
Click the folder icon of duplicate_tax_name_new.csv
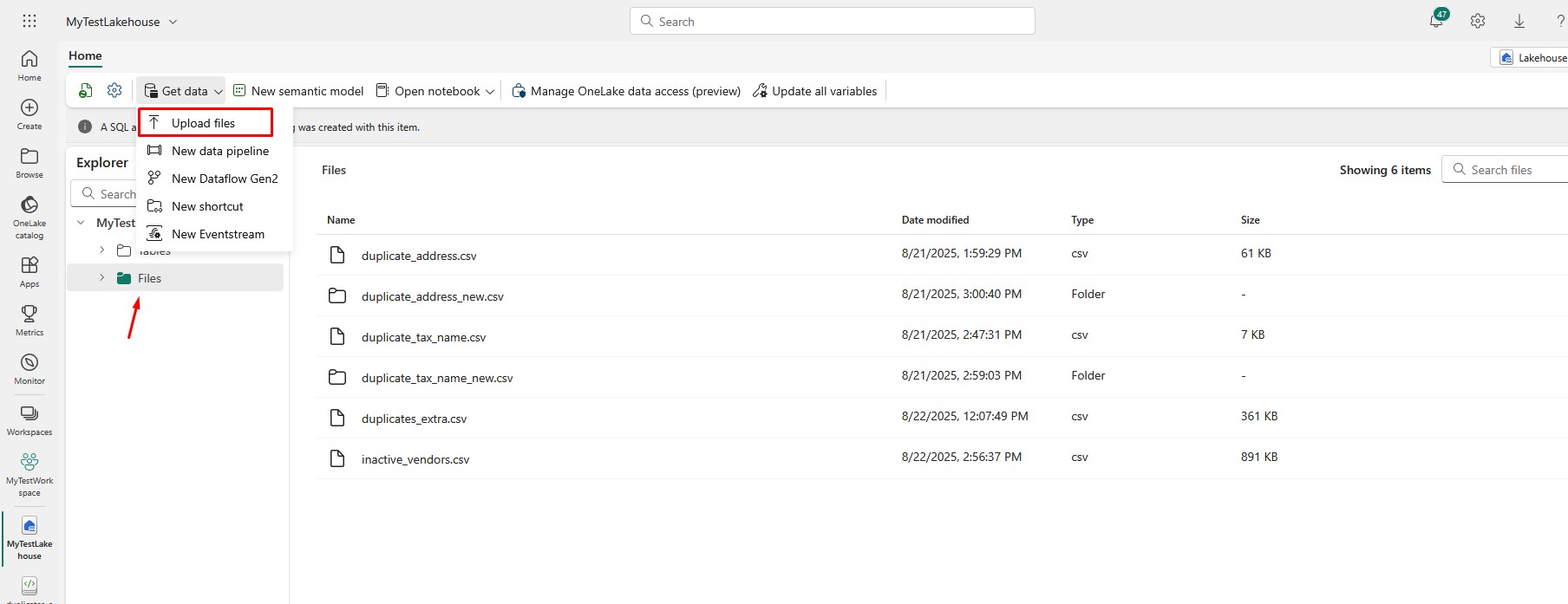(337, 377)
